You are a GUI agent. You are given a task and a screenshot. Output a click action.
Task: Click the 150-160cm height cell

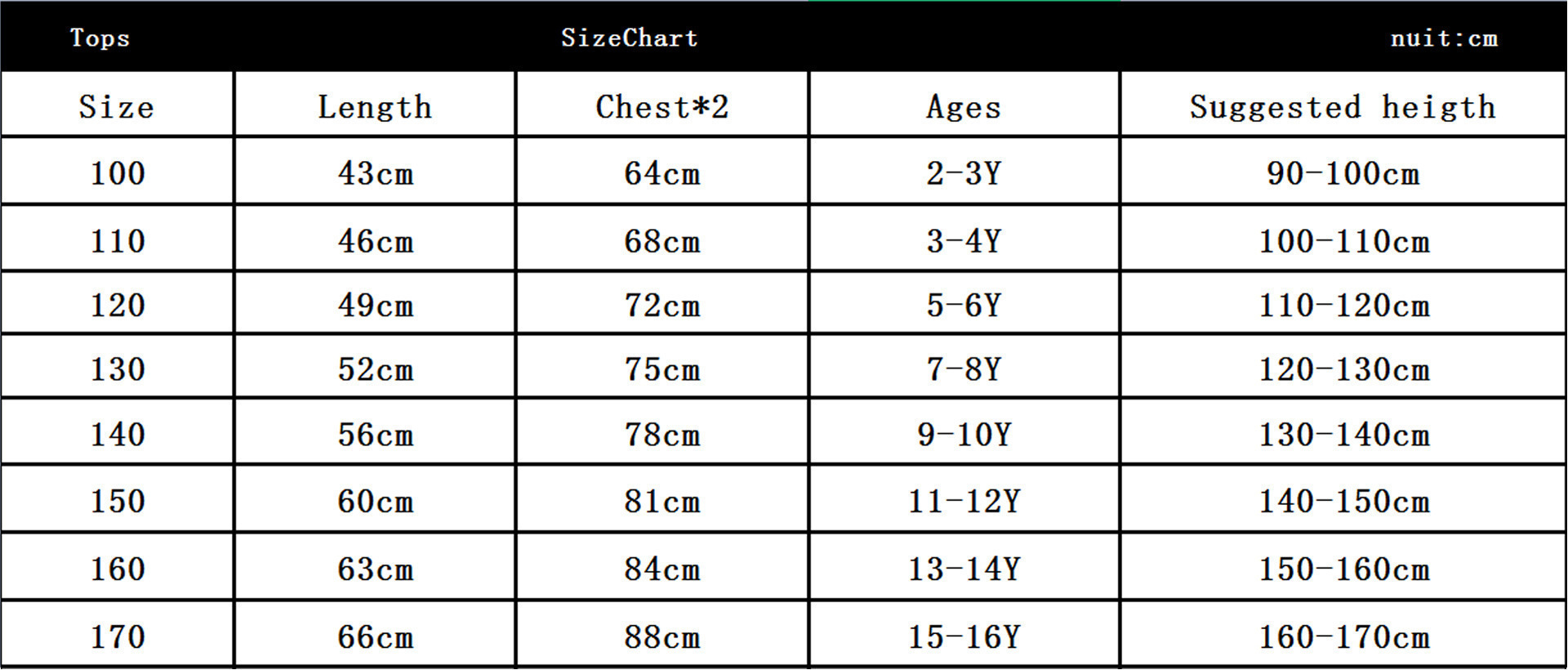tap(1344, 569)
